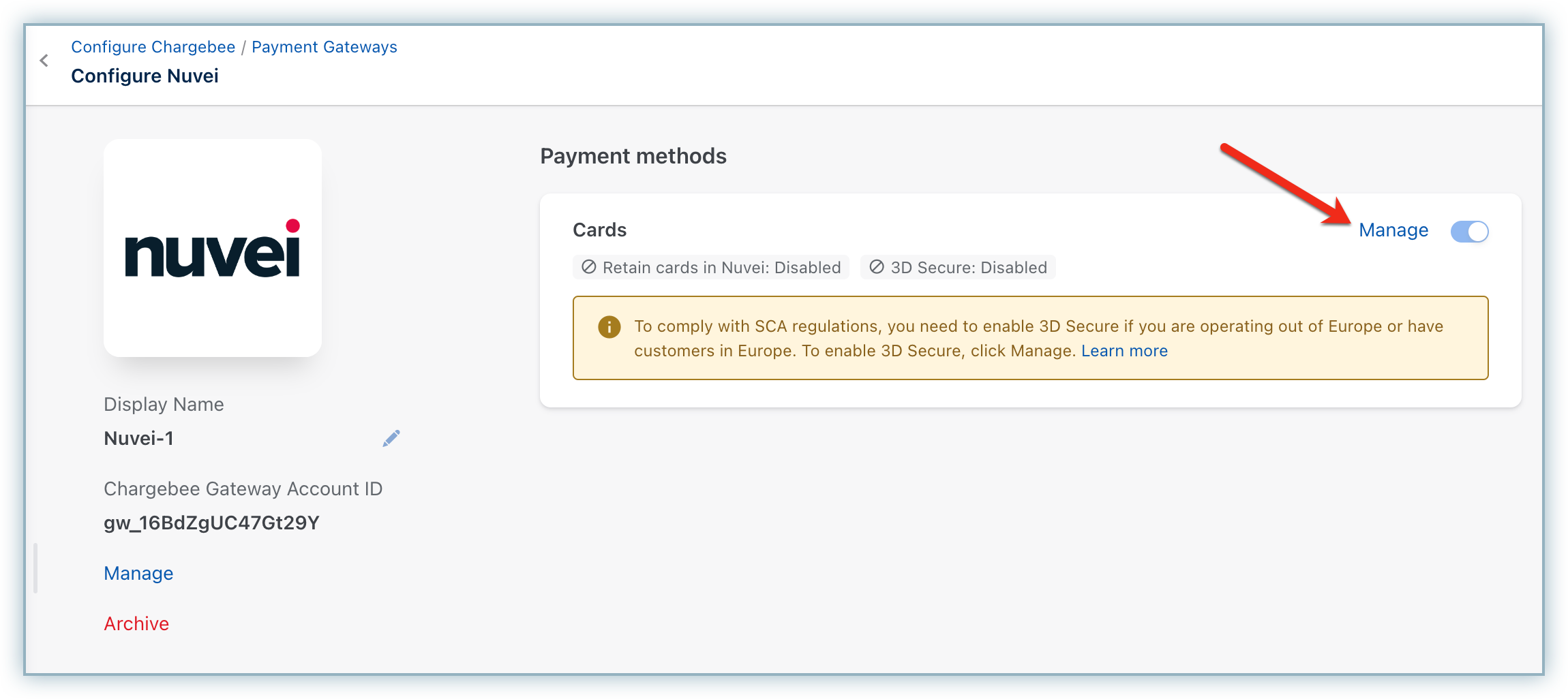
Task: Open Manage for Cards payment method
Action: (1393, 230)
